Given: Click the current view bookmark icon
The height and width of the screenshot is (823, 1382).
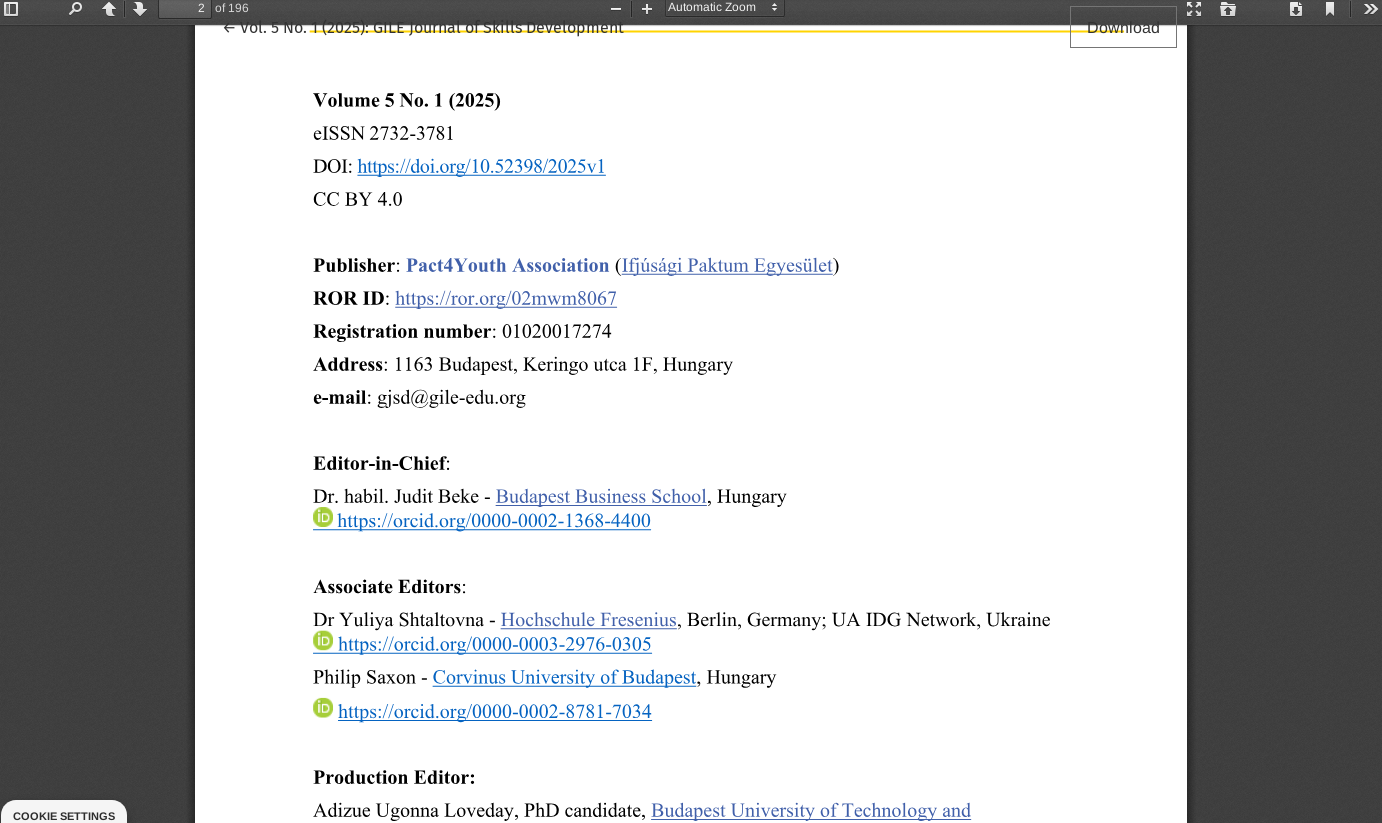Looking at the screenshot, I should point(1330,9).
